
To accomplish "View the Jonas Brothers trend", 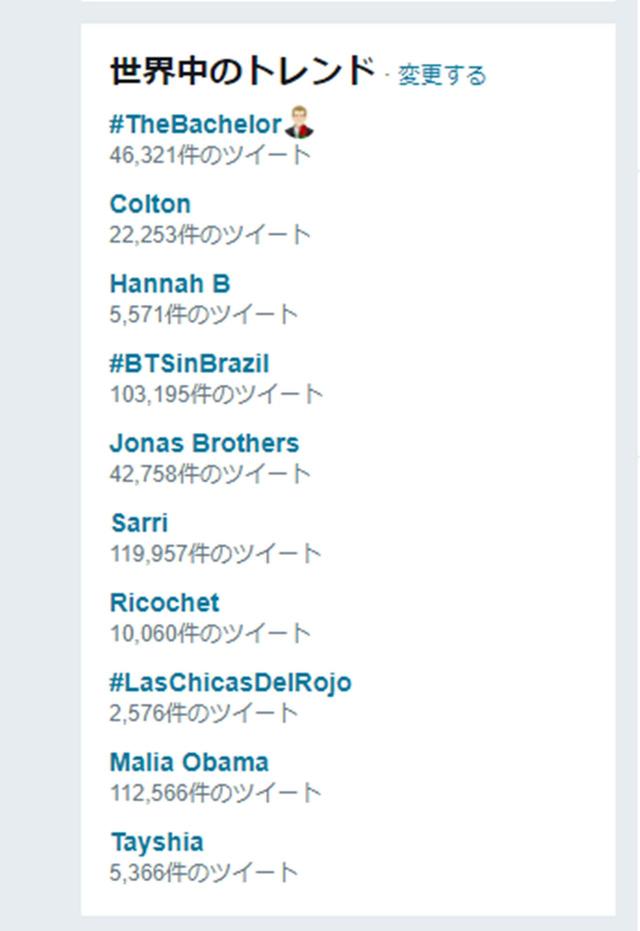I will 204,444.
